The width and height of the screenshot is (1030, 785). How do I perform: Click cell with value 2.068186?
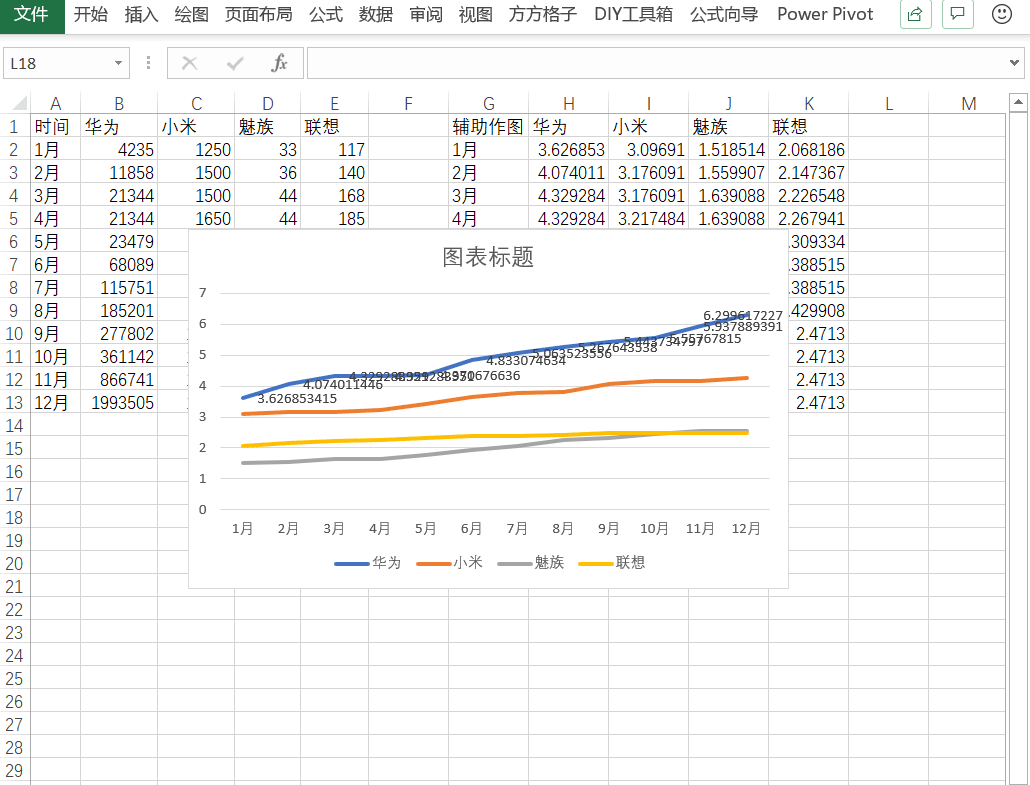pyautogui.click(x=809, y=149)
